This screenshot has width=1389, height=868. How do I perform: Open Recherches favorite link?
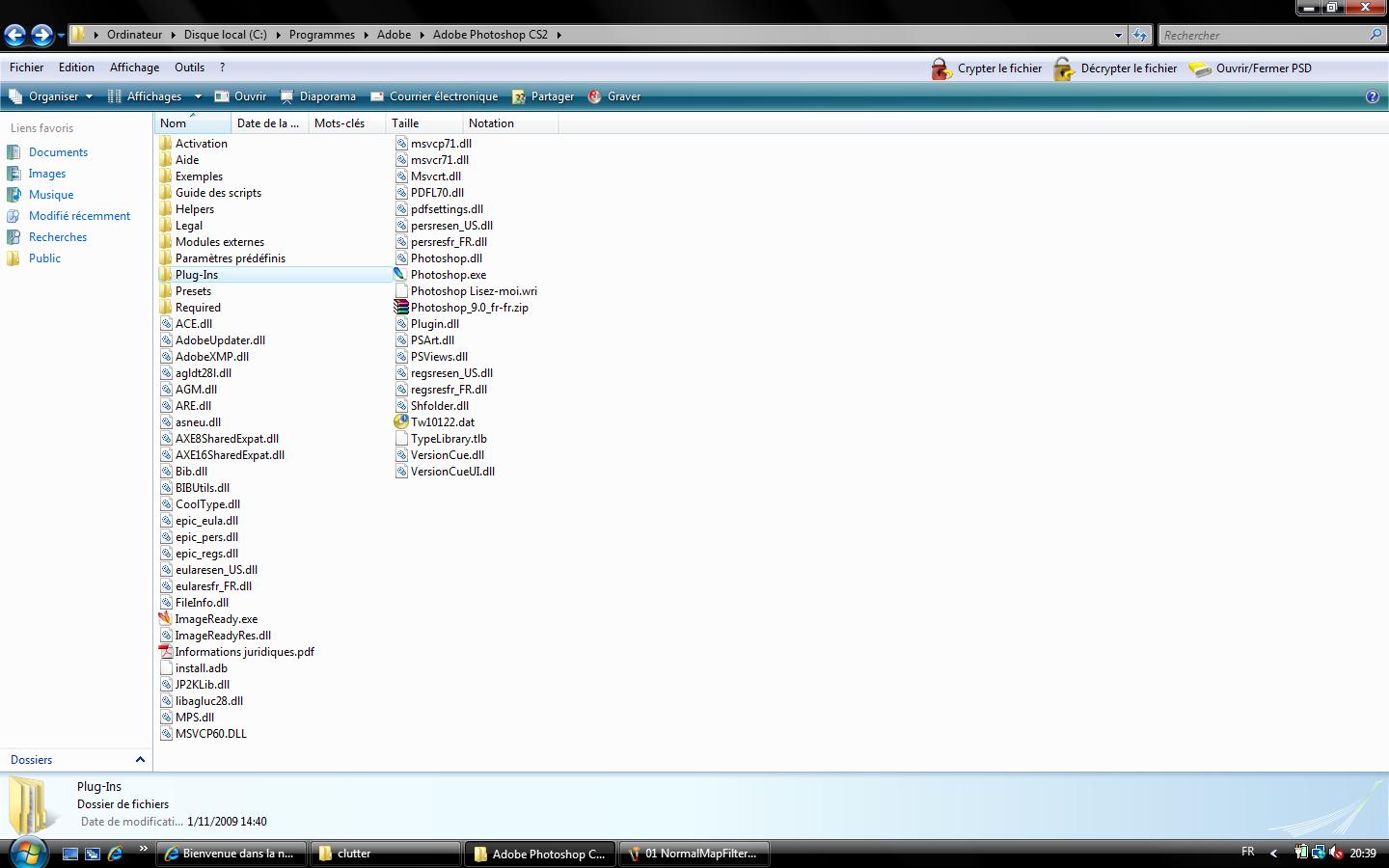[x=58, y=237]
